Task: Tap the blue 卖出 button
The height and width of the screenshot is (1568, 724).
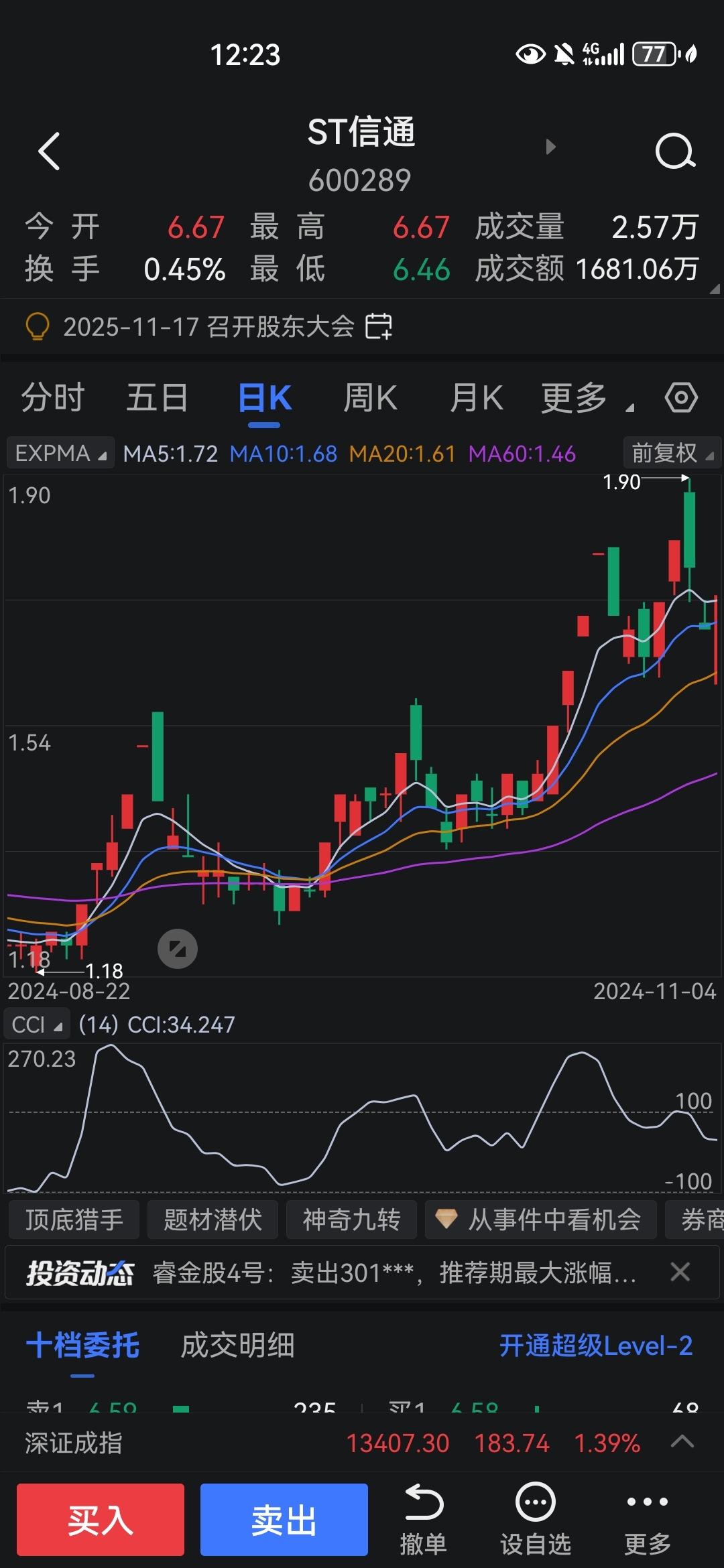Action: tap(284, 1519)
